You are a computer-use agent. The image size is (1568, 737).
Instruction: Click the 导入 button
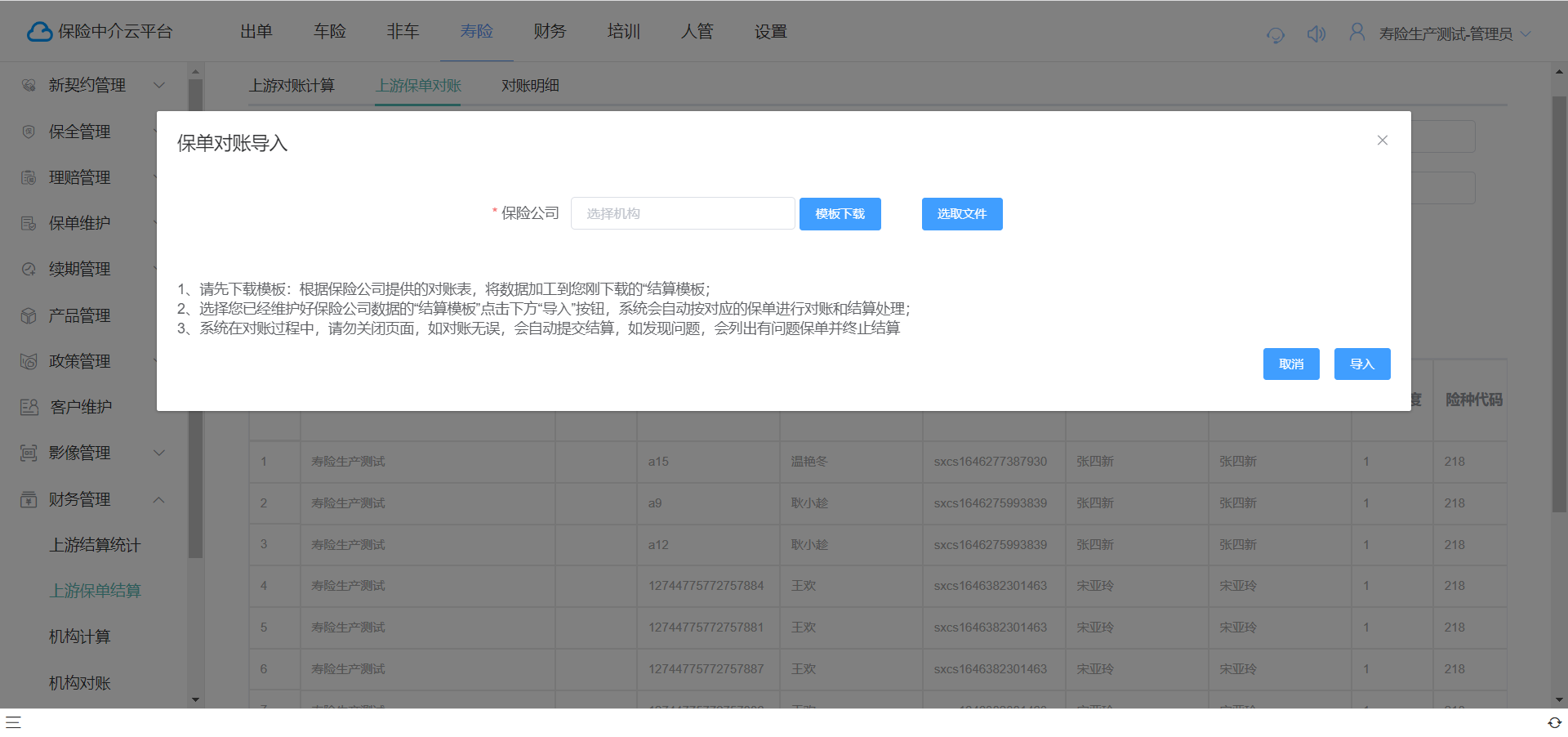1362,364
